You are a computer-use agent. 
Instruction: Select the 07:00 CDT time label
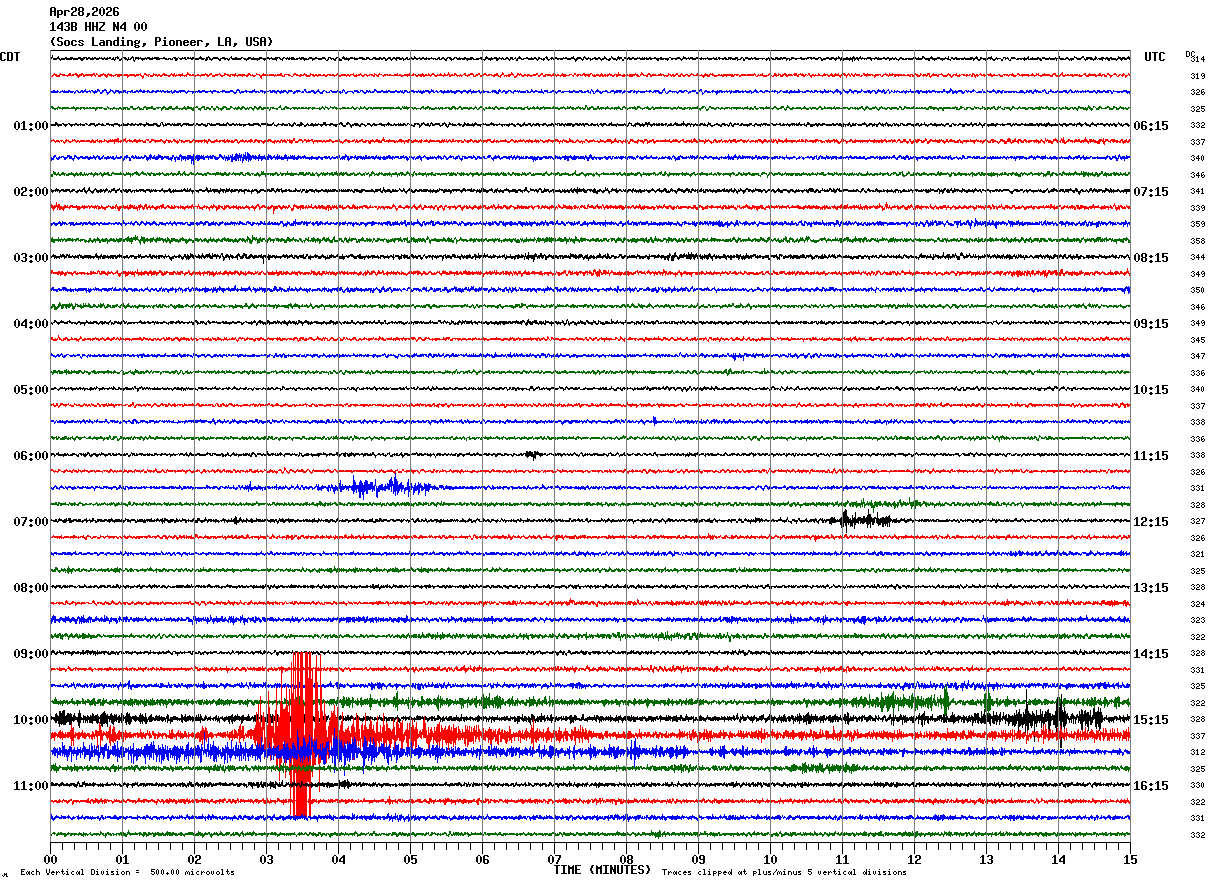click(x=31, y=522)
